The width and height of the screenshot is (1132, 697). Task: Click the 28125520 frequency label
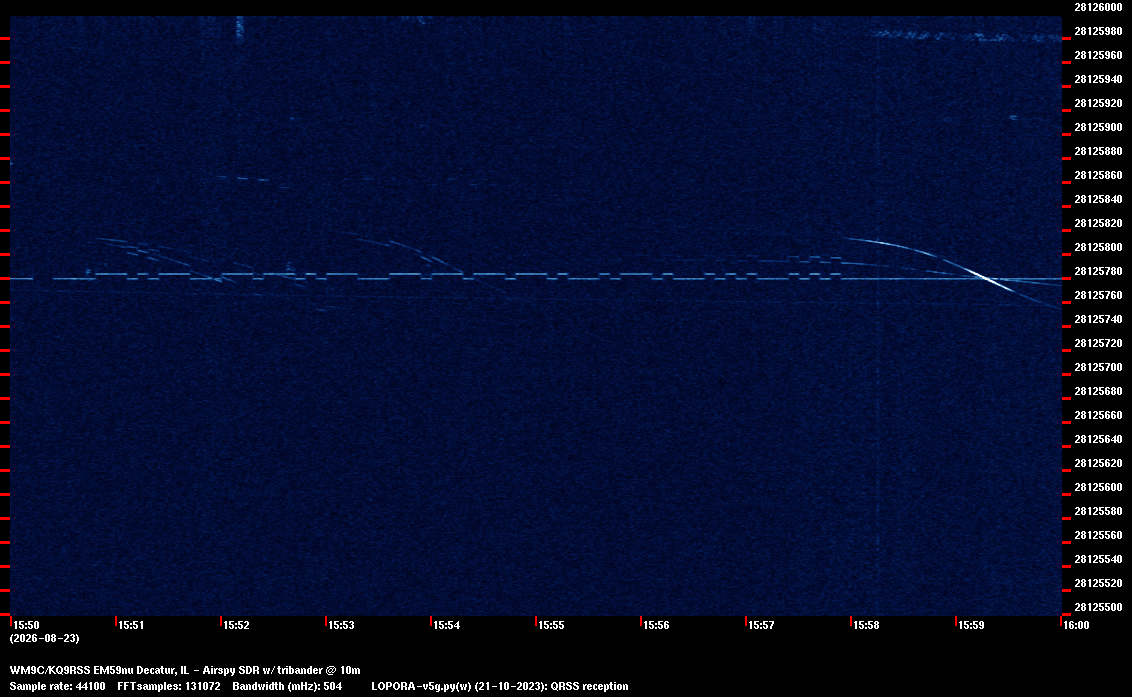(x=1098, y=583)
